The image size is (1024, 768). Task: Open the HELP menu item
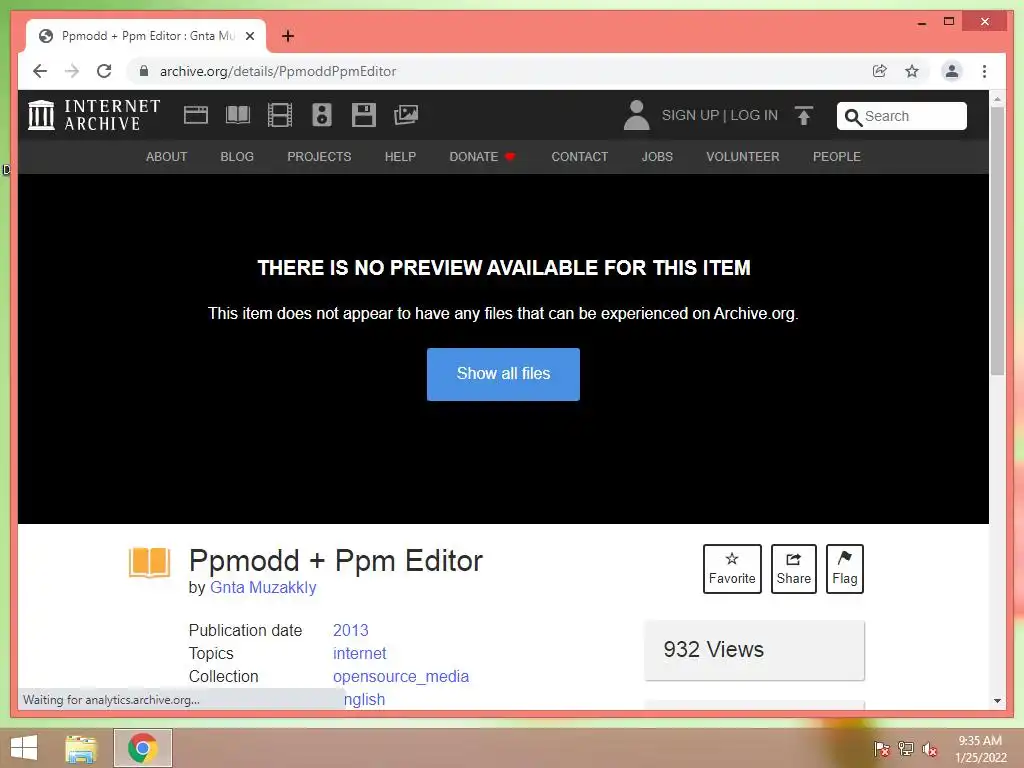point(400,157)
